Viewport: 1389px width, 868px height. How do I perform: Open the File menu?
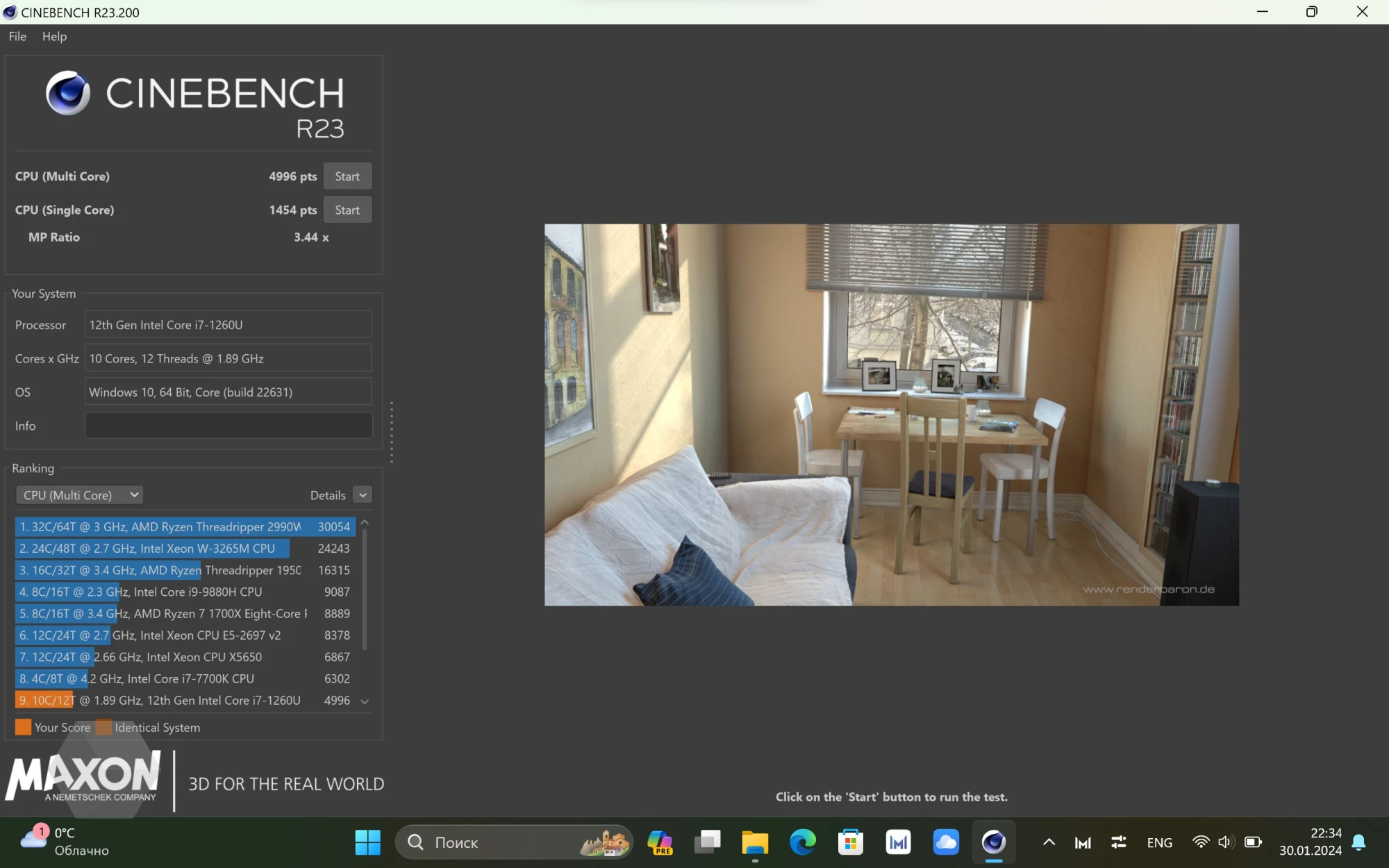(17, 37)
